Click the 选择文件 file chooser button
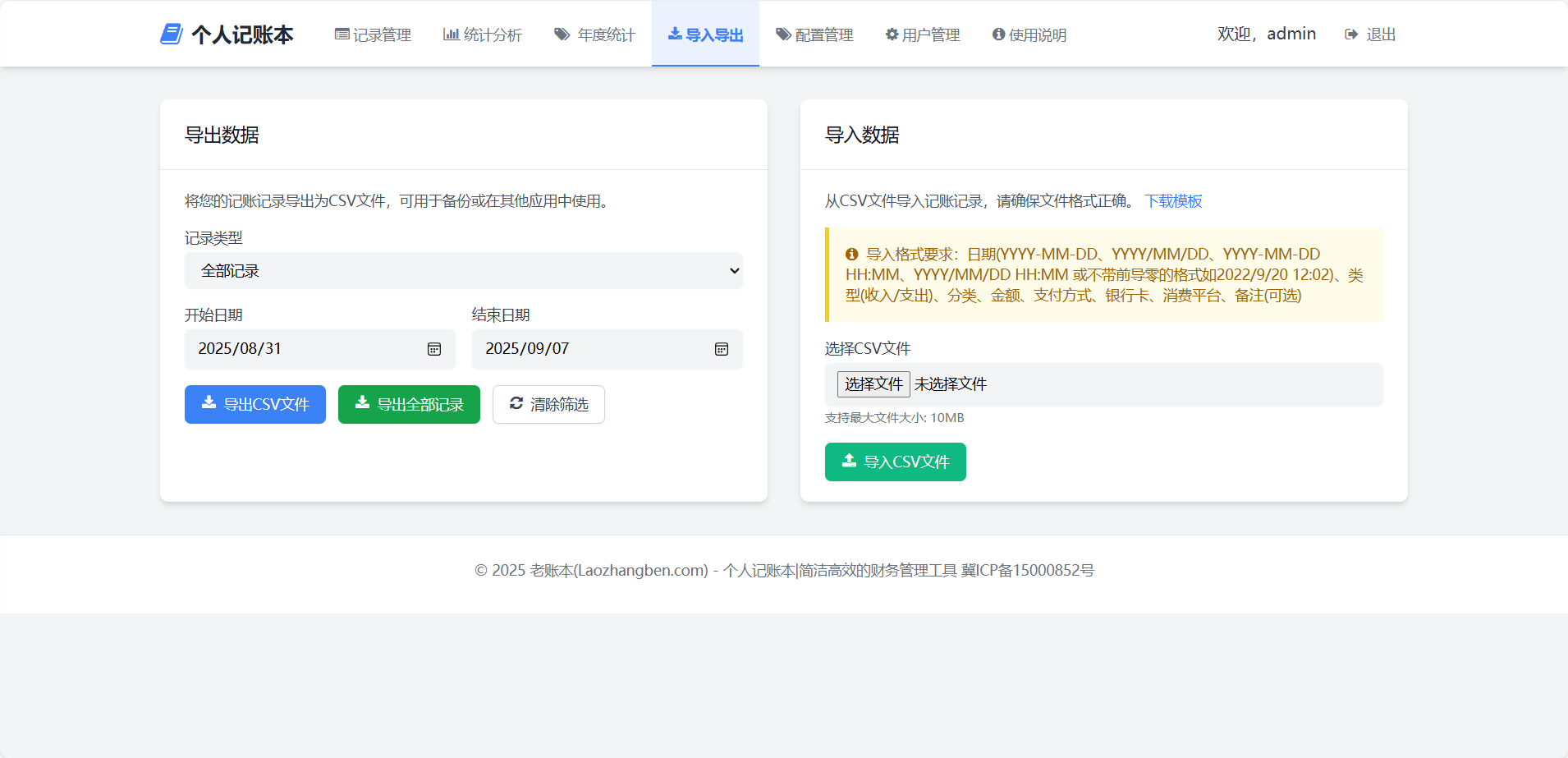 [873, 384]
